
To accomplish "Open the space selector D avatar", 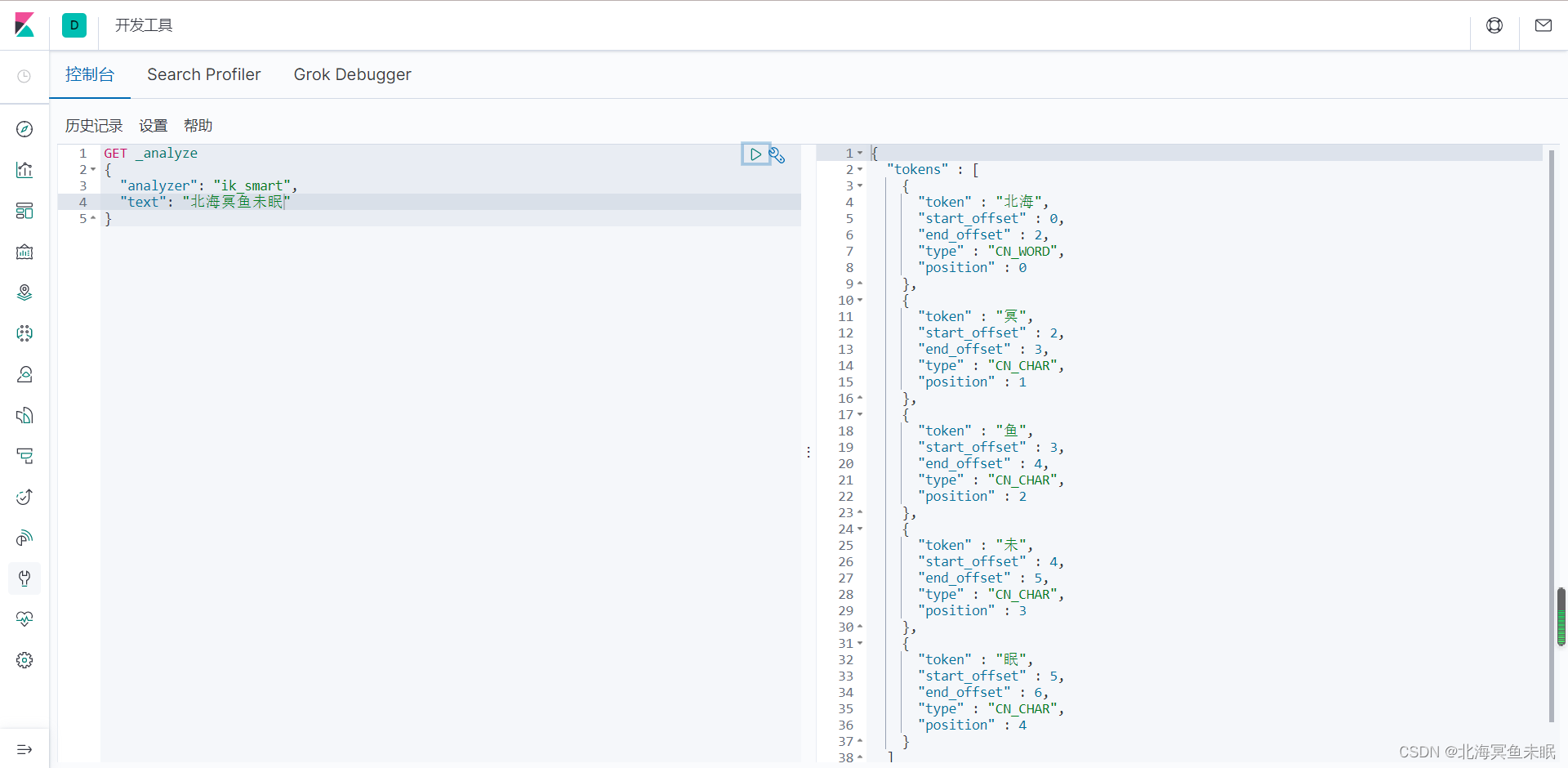I will (x=74, y=25).
